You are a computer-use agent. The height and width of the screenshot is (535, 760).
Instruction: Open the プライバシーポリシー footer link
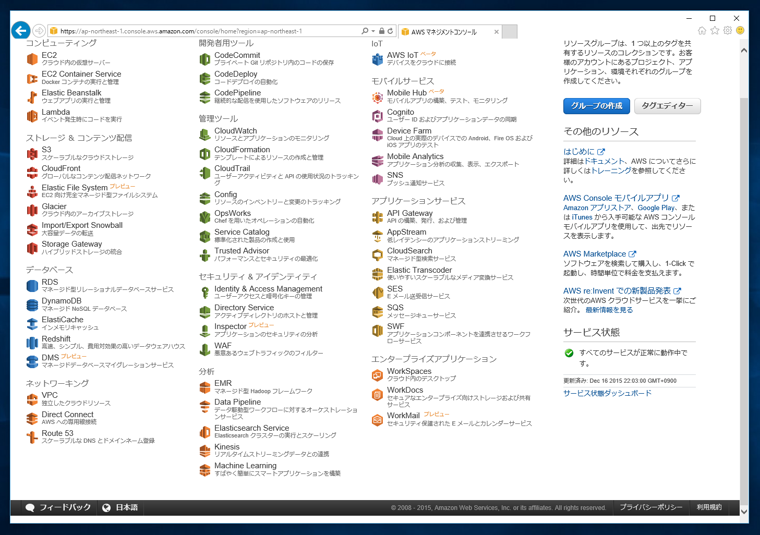pyautogui.click(x=651, y=507)
